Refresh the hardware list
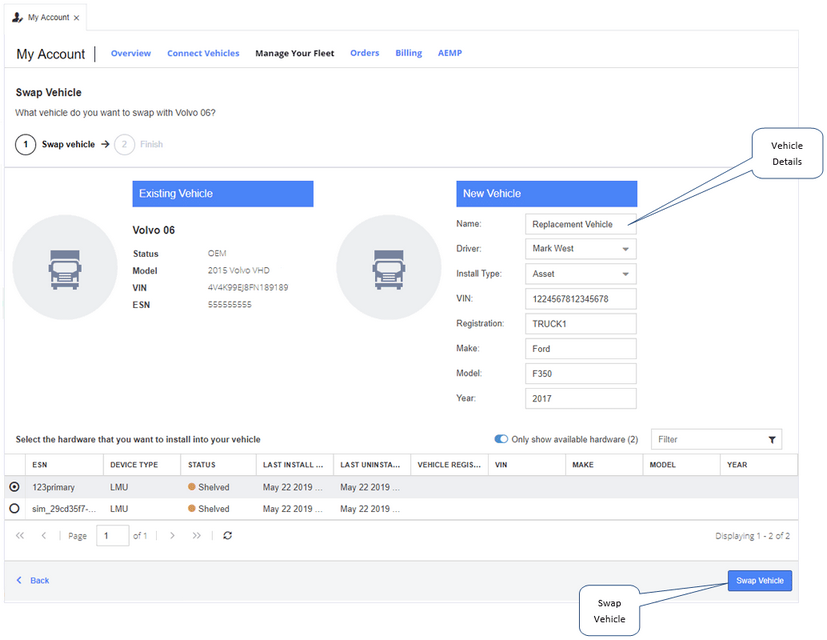 [227, 536]
